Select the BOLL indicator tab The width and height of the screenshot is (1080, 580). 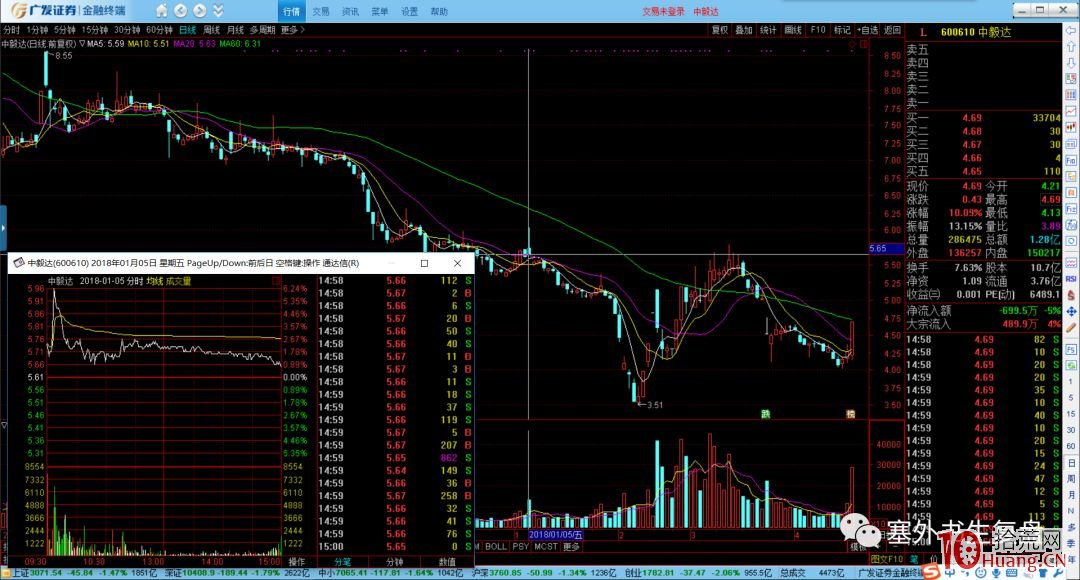pos(496,546)
